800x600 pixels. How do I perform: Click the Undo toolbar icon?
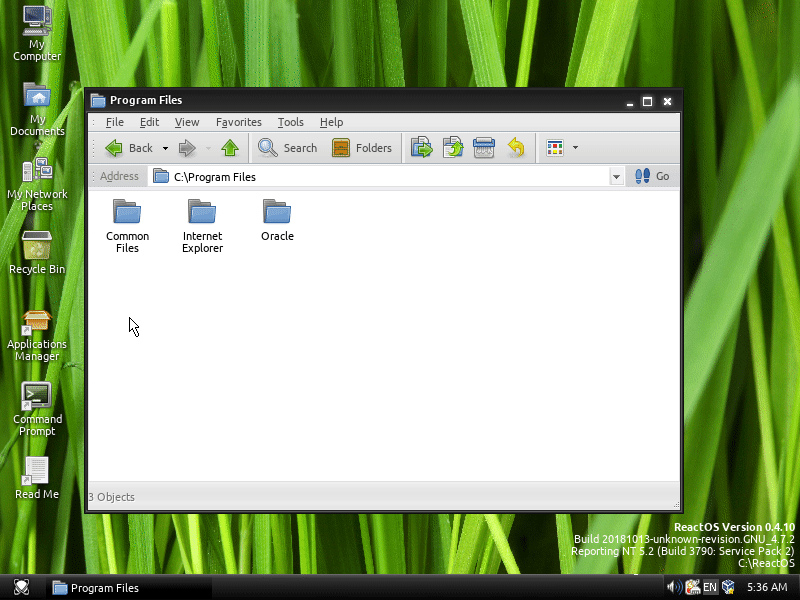(x=516, y=148)
